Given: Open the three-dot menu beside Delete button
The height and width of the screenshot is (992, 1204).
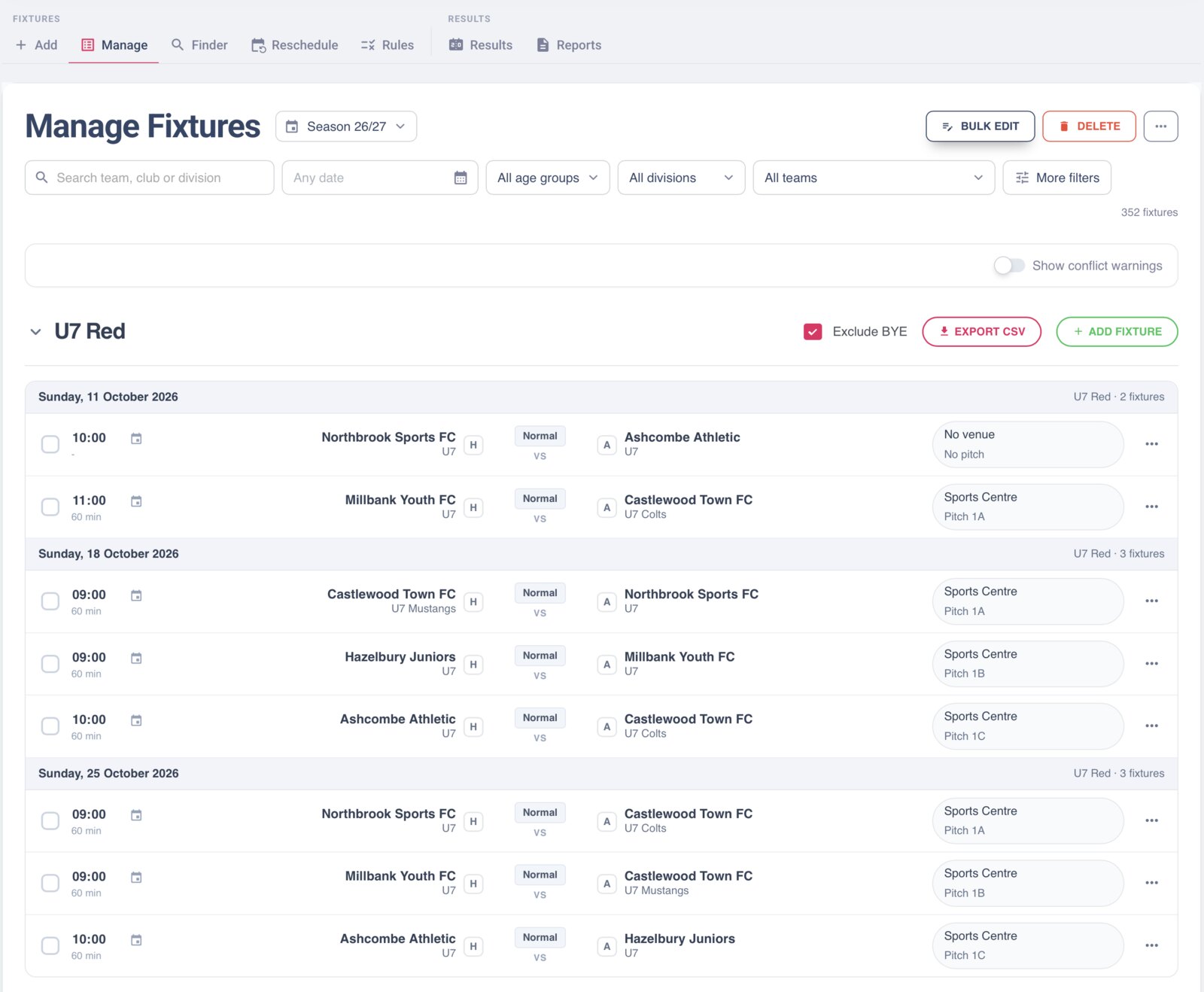Looking at the screenshot, I should click(1160, 126).
